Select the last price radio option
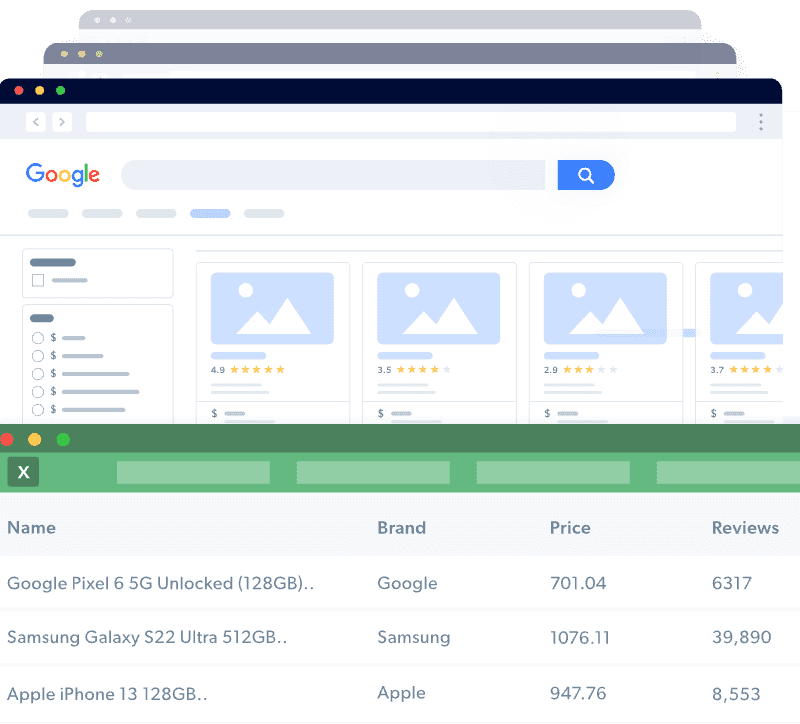This screenshot has height=724, width=800. [38, 410]
